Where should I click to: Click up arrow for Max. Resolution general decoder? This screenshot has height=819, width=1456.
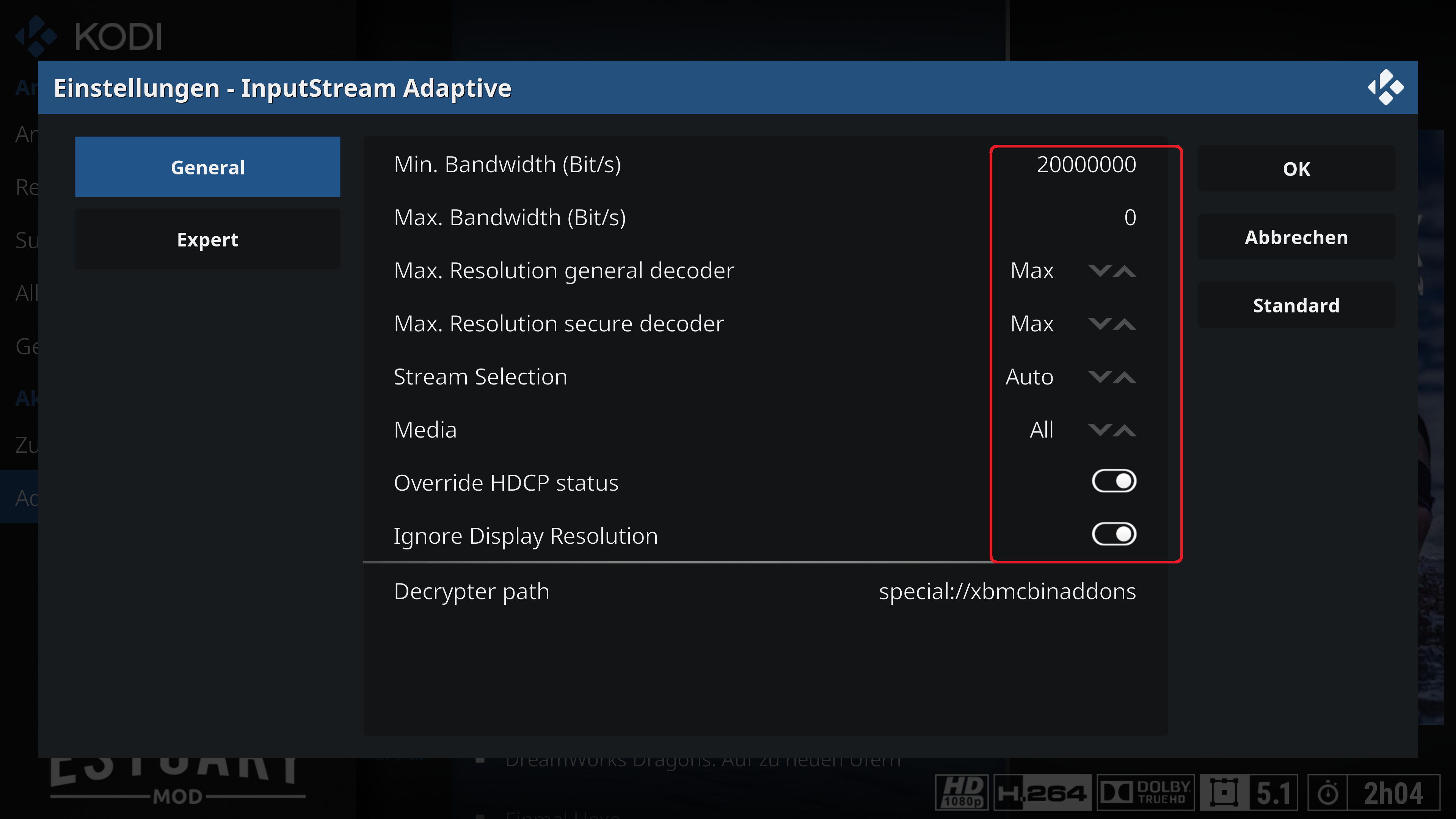click(x=1125, y=271)
